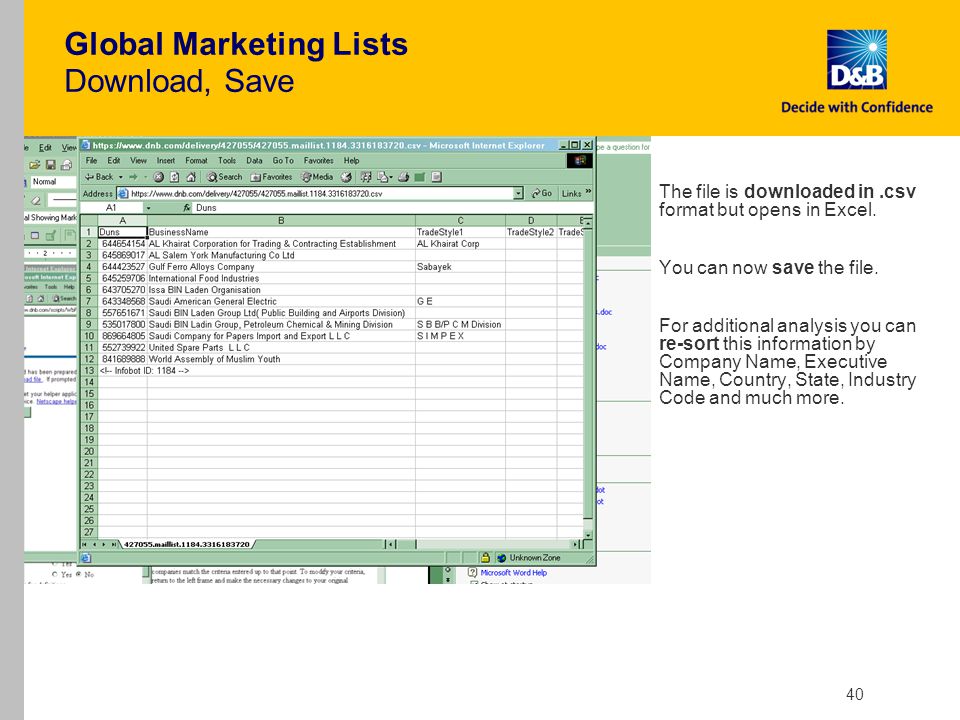Open the Normal style dropdown in Word

[53, 182]
